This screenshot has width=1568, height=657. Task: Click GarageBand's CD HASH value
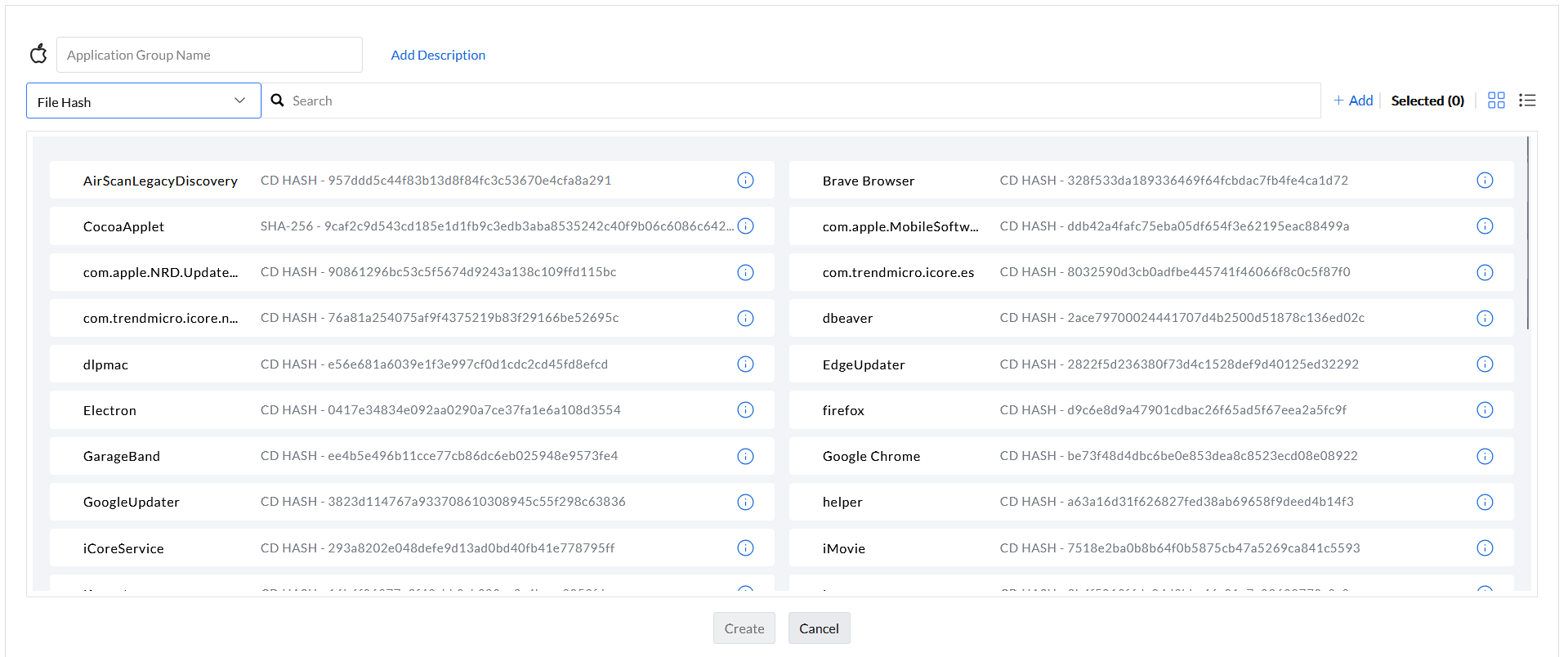click(440, 456)
